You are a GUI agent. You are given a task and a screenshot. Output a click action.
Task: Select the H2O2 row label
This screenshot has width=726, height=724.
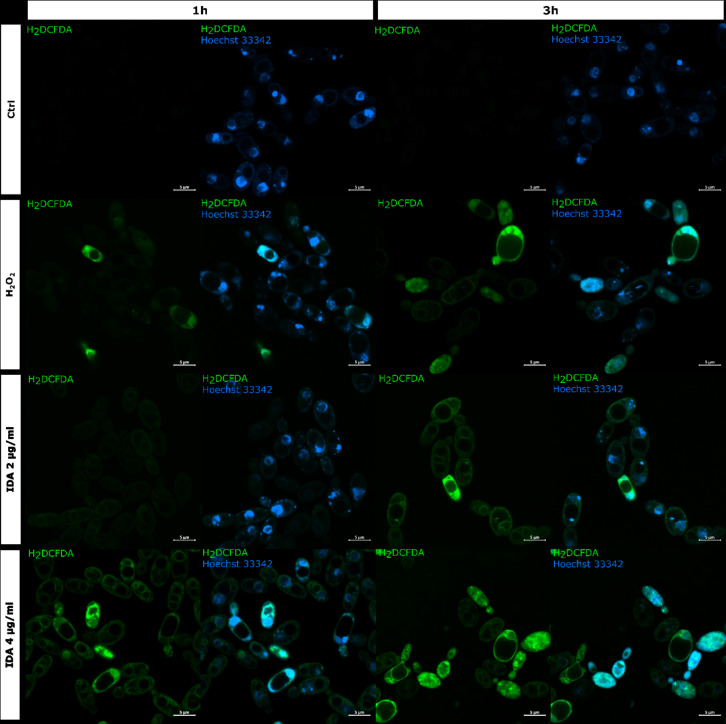11,284
